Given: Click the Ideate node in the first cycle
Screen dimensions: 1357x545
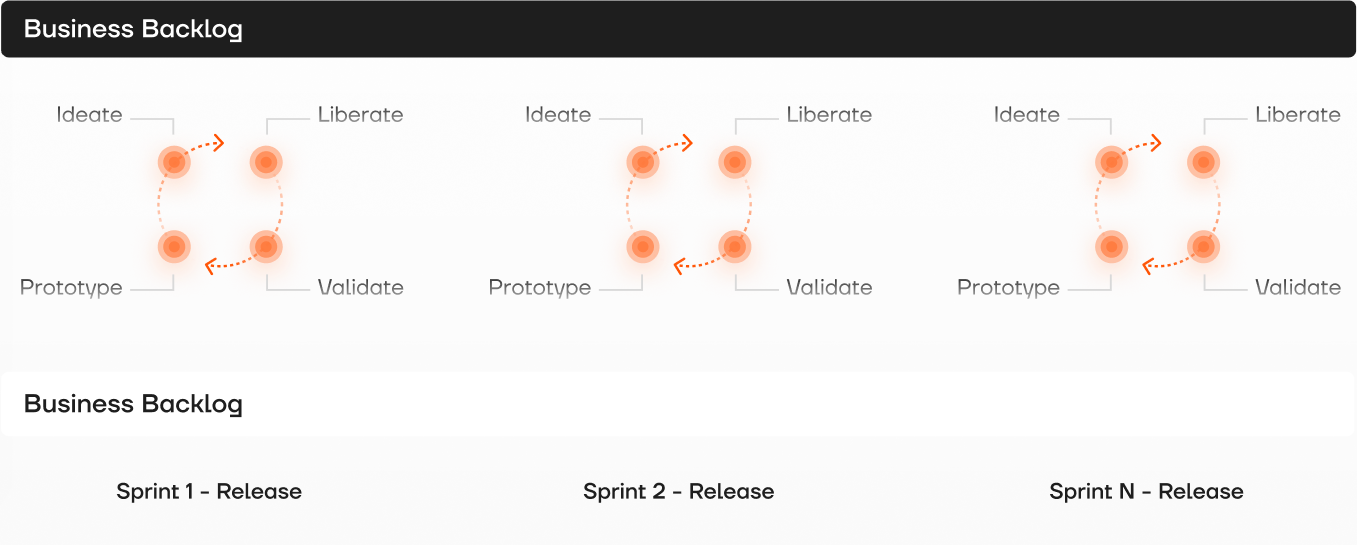Looking at the screenshot, I should click(174, 161).
